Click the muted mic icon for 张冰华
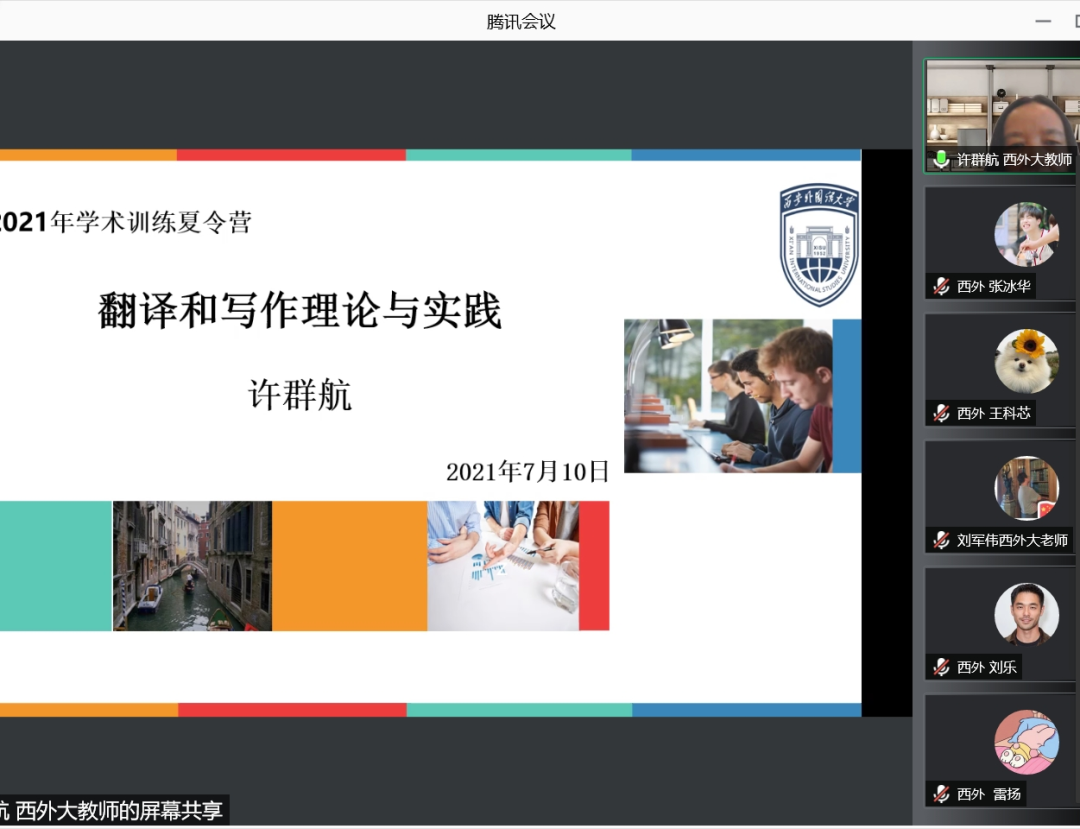Viewport: 1080px width, 829px height. (x=941, y=287)
